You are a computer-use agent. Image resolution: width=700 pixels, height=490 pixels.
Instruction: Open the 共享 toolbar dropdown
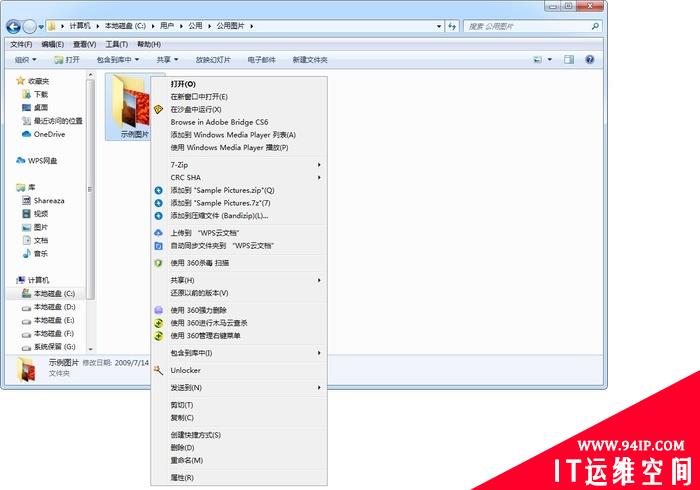point(167,60)
